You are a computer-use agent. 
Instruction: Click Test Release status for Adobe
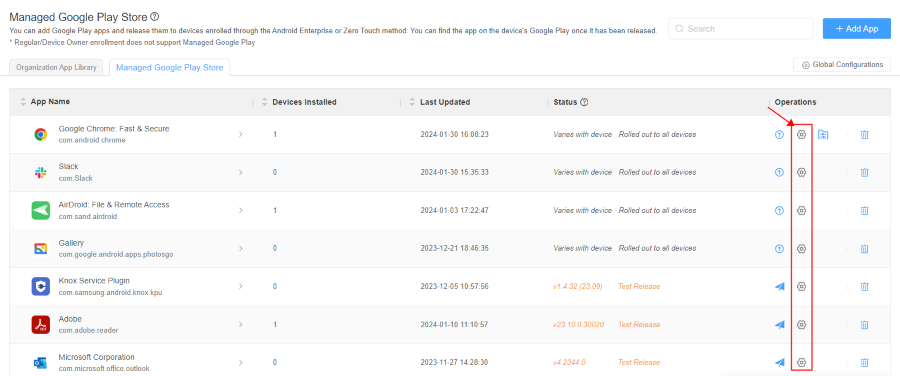coord(639,324)
